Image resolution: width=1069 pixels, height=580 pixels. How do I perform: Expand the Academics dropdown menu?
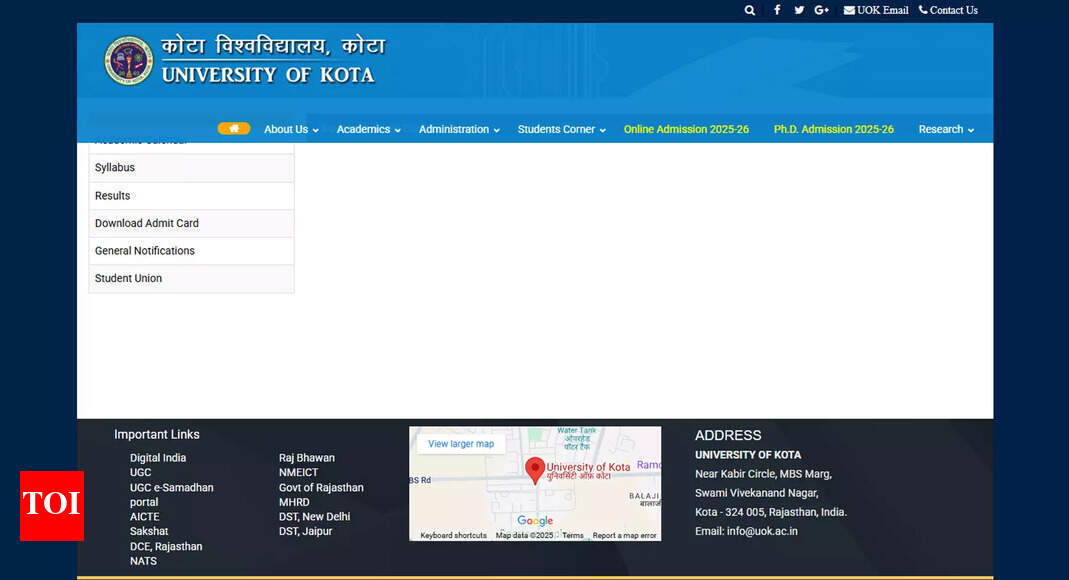pos(369,129)
